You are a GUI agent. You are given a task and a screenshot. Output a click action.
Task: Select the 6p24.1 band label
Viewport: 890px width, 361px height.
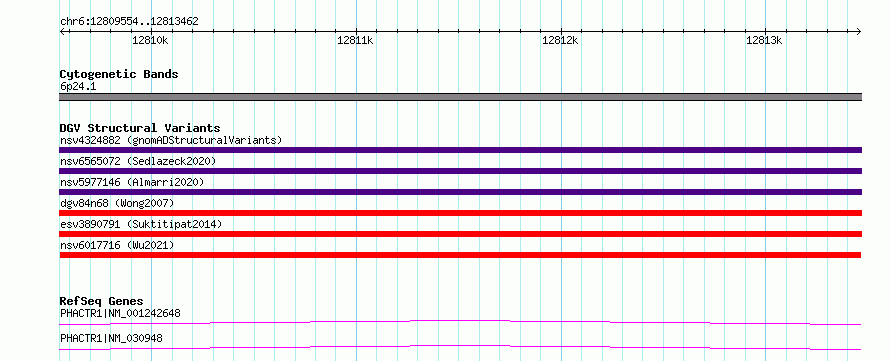coord(78,87)
